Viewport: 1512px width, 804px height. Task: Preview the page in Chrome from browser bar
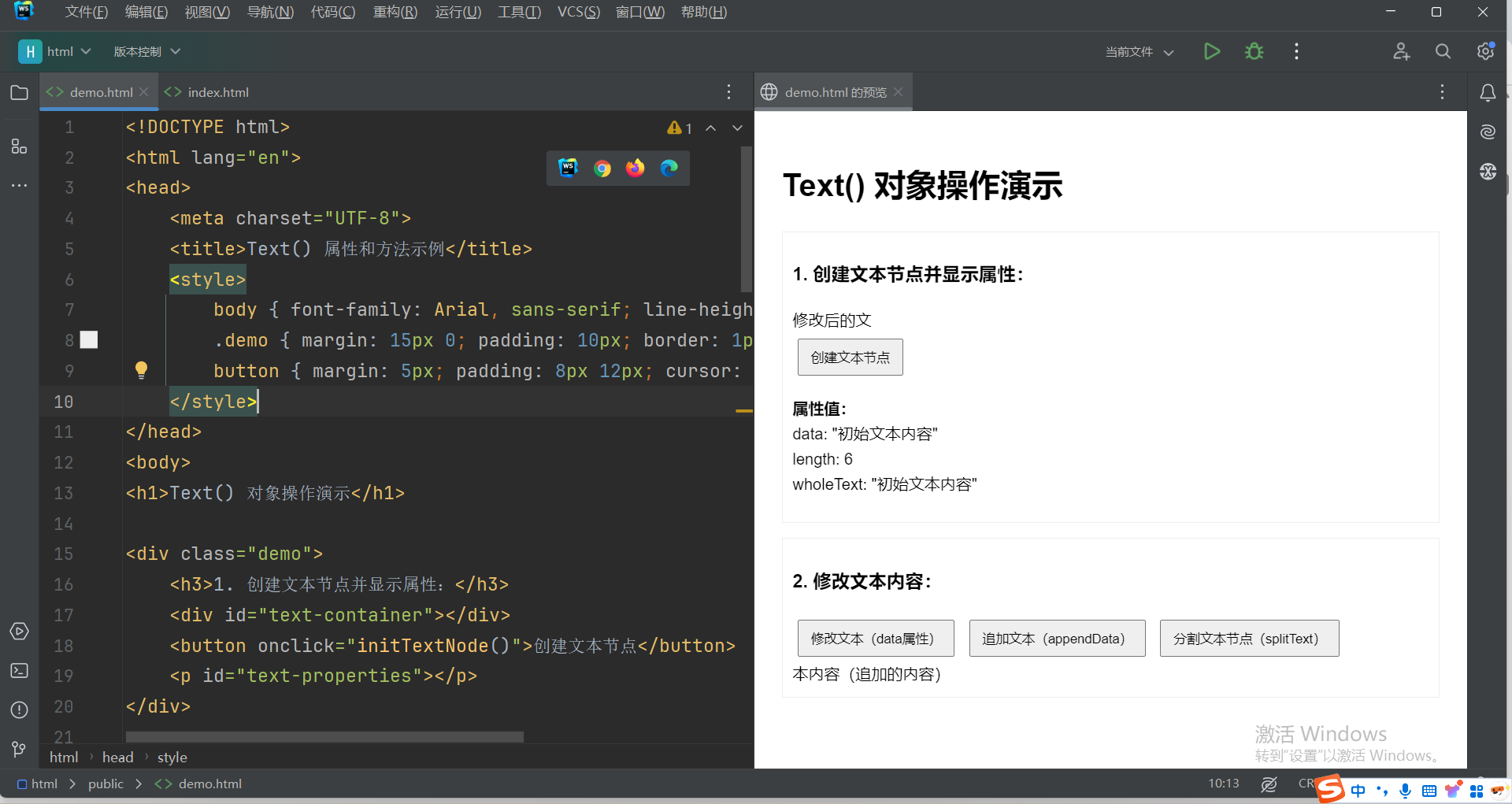pos(602,168)
